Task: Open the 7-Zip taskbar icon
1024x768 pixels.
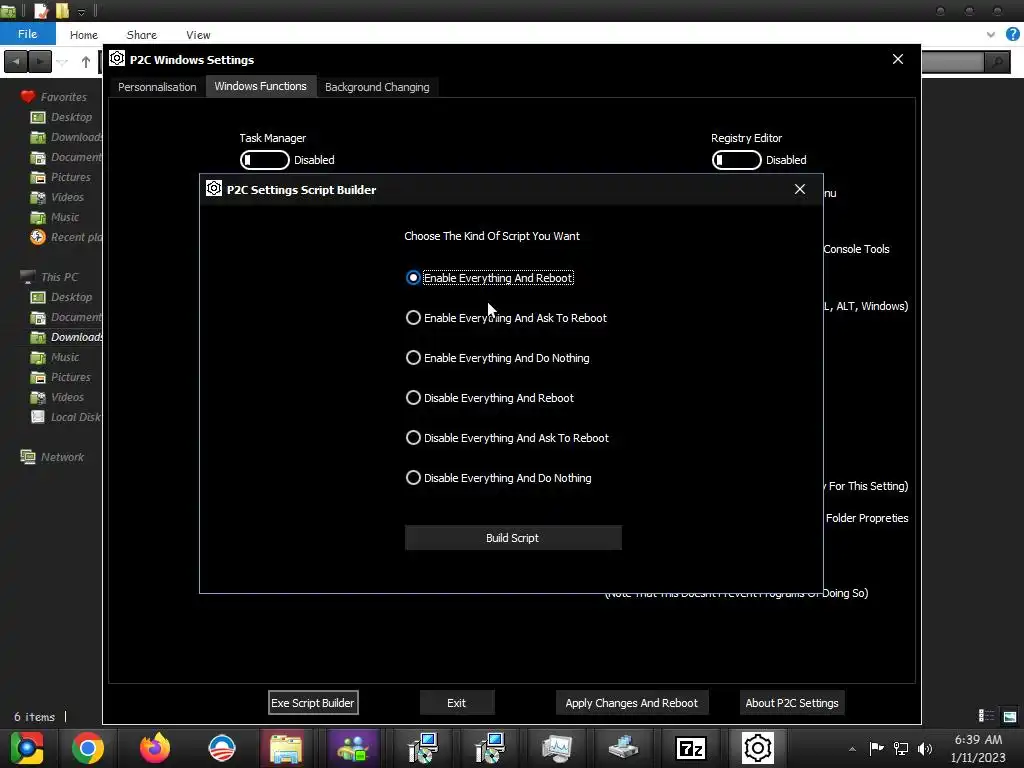Action: point(690,748)
